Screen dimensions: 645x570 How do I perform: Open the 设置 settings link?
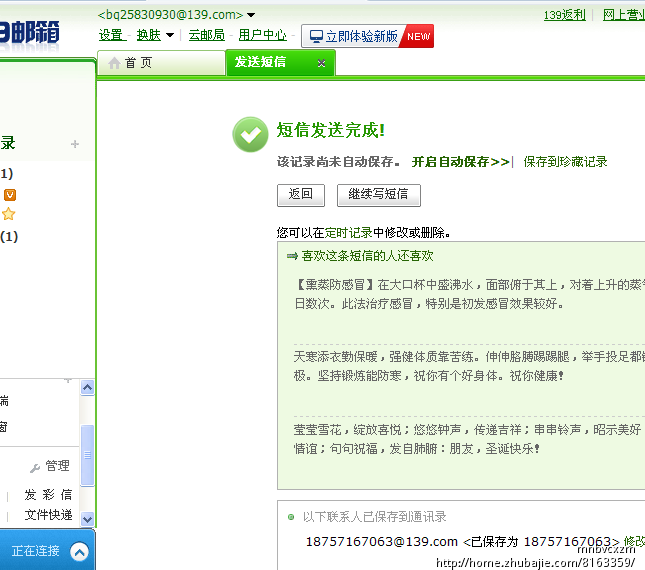point(111,35)
